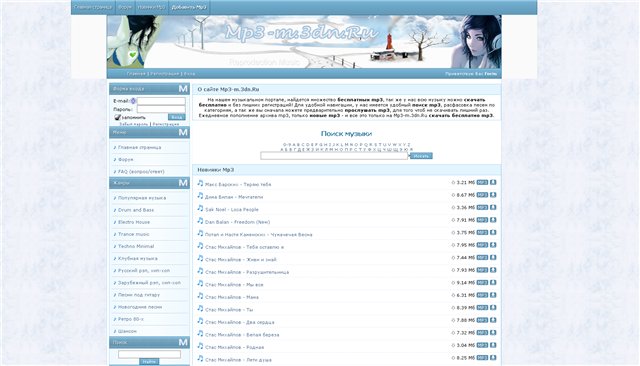Download the Чумачечая Весна track
The height and width of the screenshot is (366, 640).
[x=493, y=232]
